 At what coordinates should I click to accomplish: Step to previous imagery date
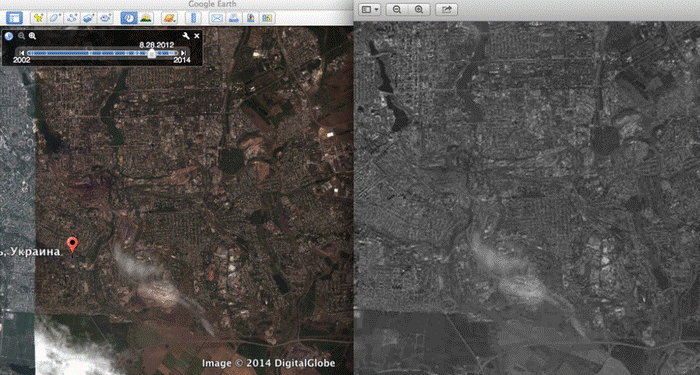pos(21,53)
